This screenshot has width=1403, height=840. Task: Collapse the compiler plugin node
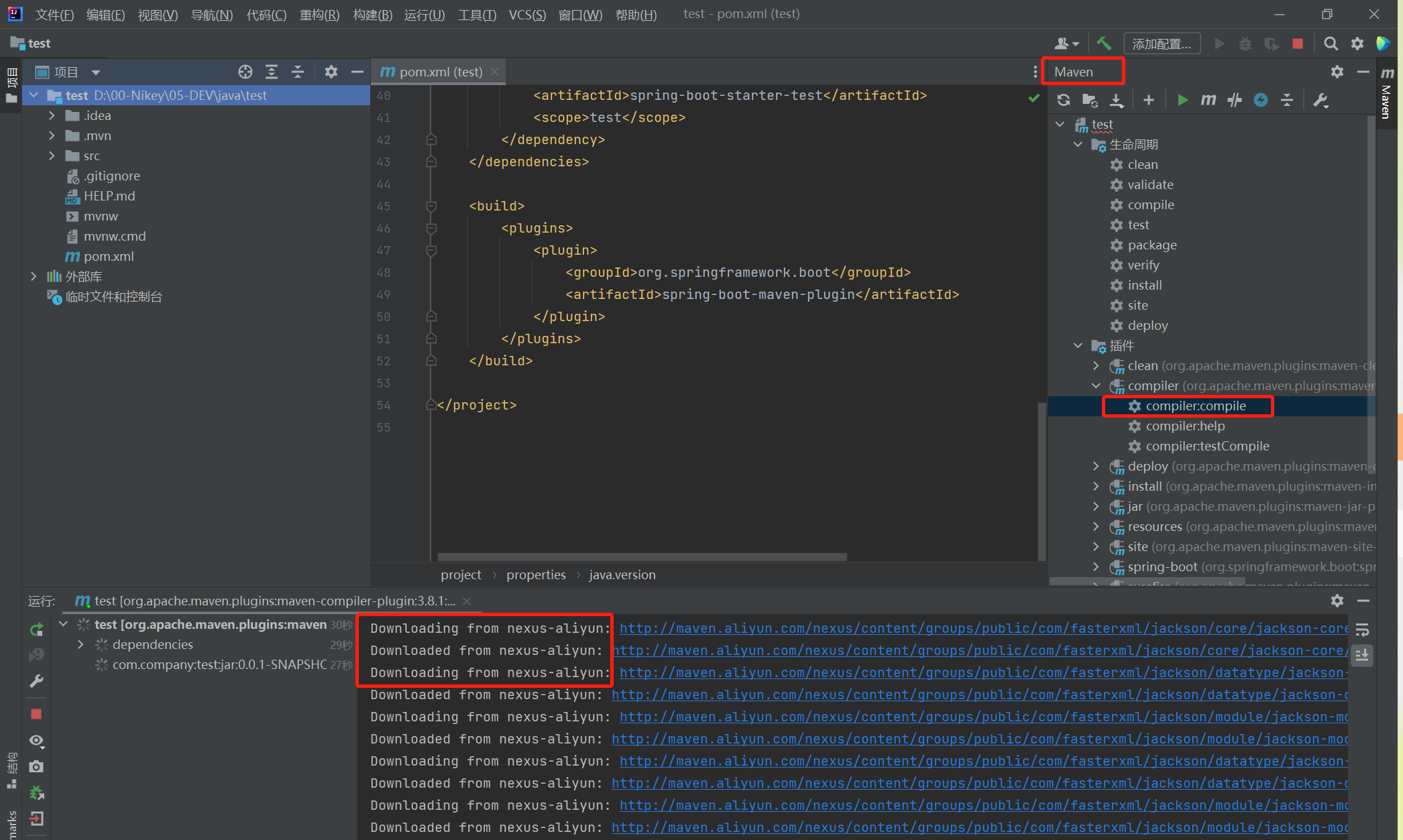pyautogui.click(x=1096, y=385)
